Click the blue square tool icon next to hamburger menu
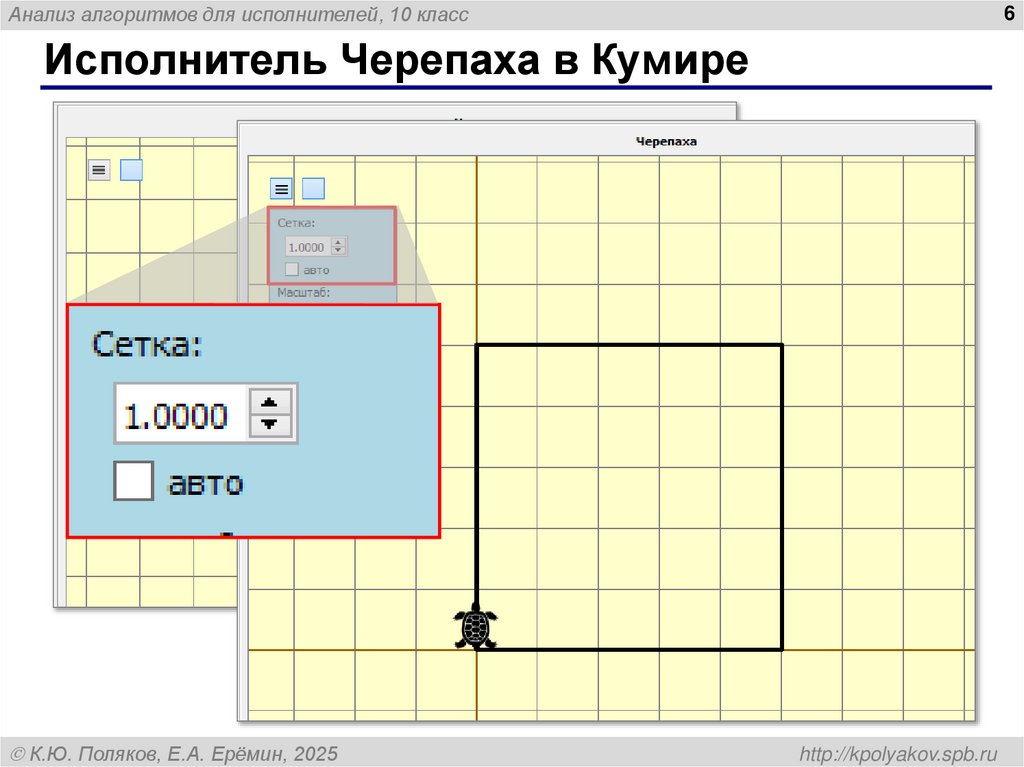Viewport: 1024px width, 767px height. pos(313,187)
